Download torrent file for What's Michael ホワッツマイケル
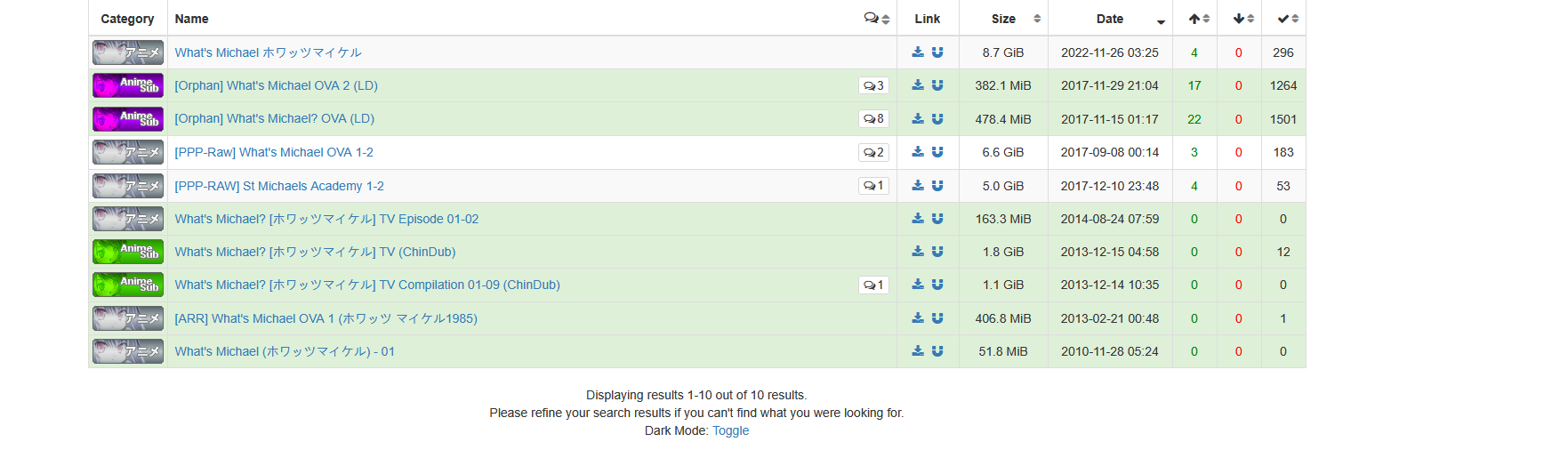The image size is (1568, 458). (918, 52)
